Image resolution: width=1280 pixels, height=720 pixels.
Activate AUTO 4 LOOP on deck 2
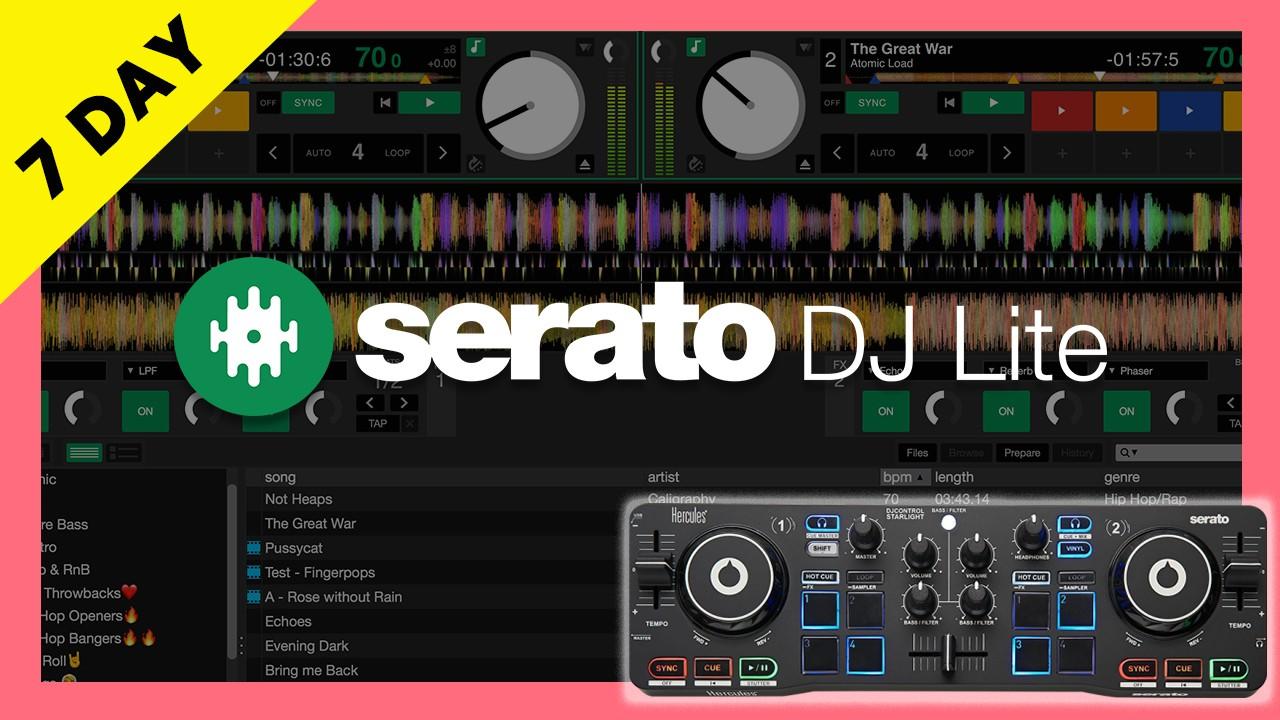click(922, 153)
